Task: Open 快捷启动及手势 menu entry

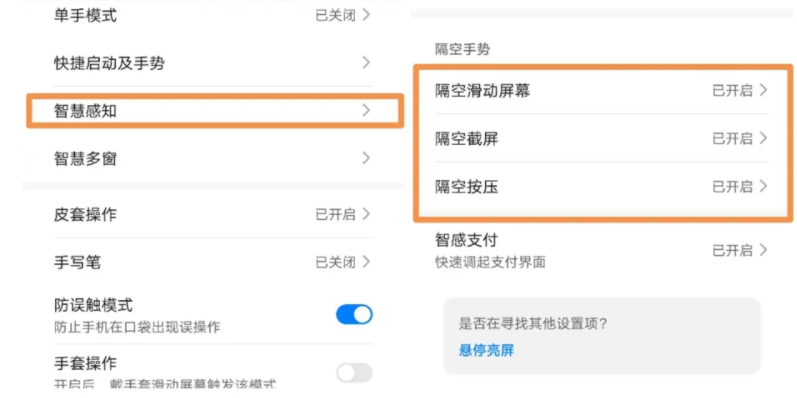Action: (x=212, y=64)
